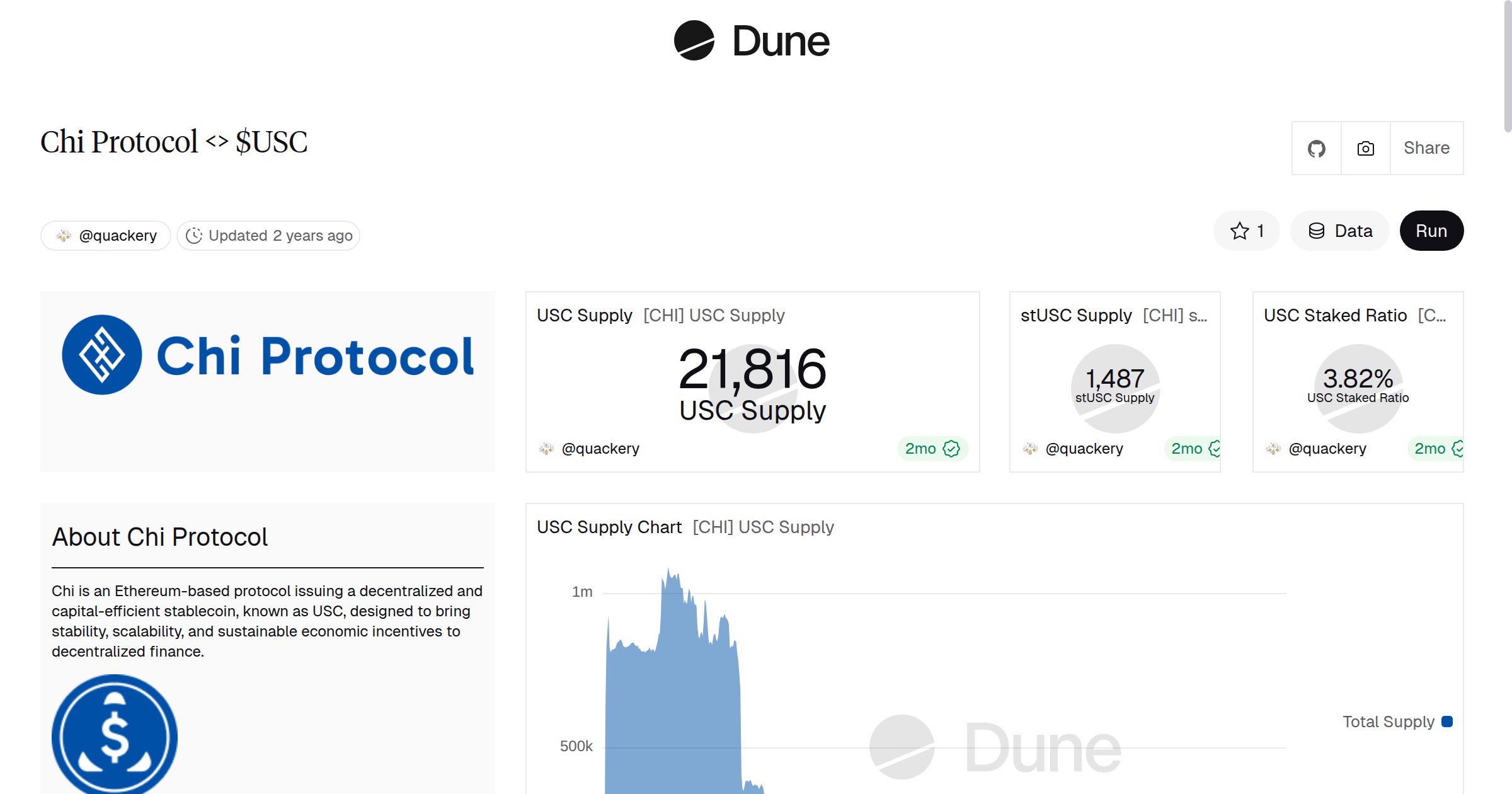Star the dashboard using the star toggle
1512x794 pixels.
[x=1240, y=231]
